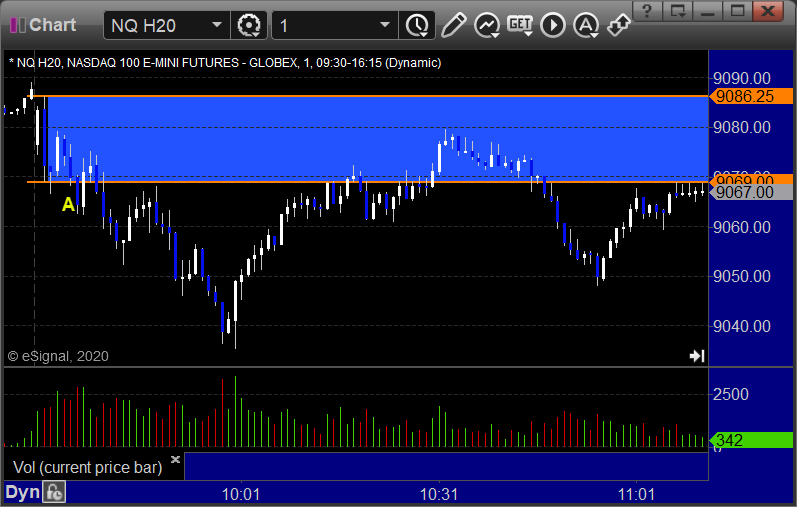
Task: Open the studies chart-line icon
Action: 487,25
